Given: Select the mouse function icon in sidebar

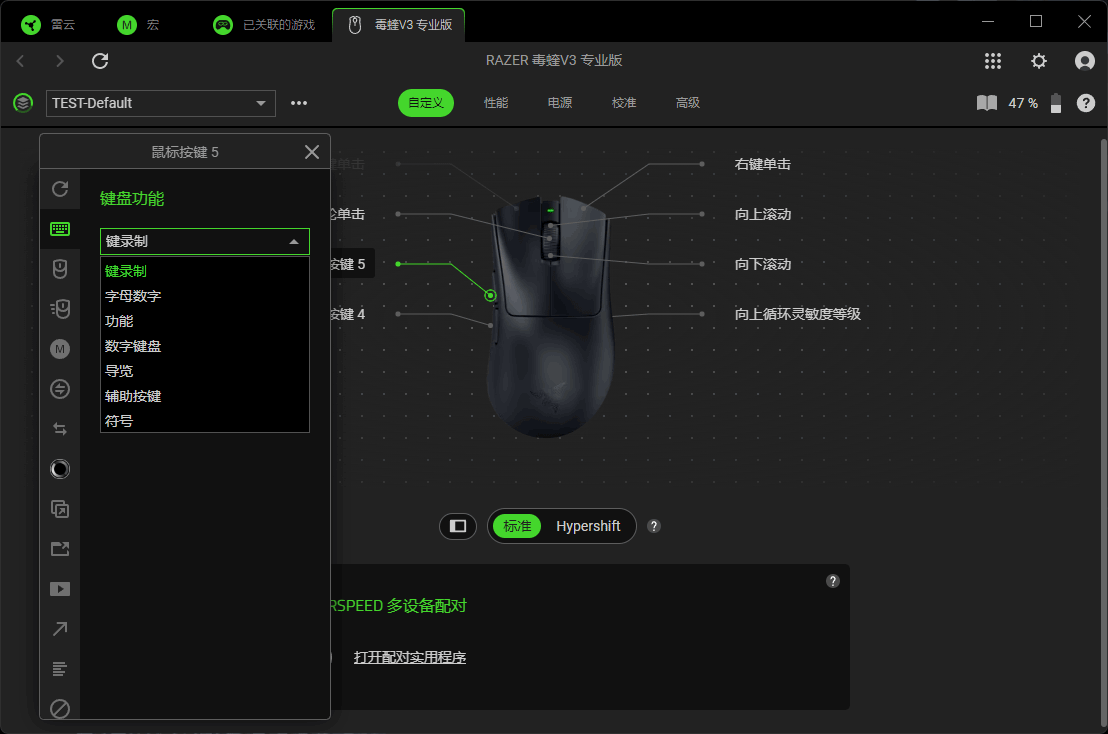Looking at the screenshot, I should (x=60, y=268).
